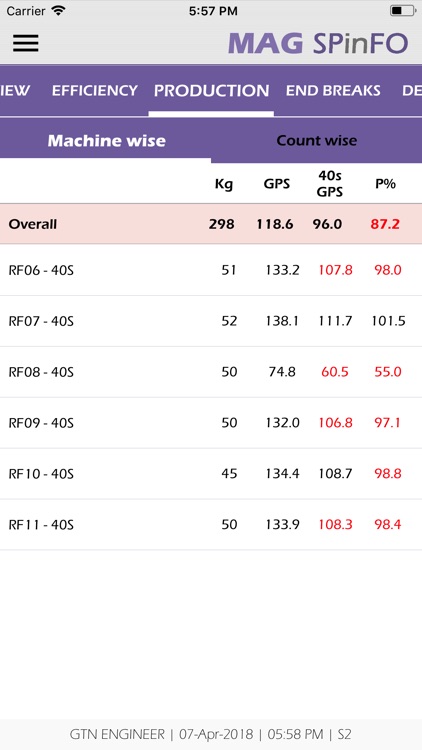
Task: Tap the GTN ENGINEER footer status bar
Action: pos(211,734)
